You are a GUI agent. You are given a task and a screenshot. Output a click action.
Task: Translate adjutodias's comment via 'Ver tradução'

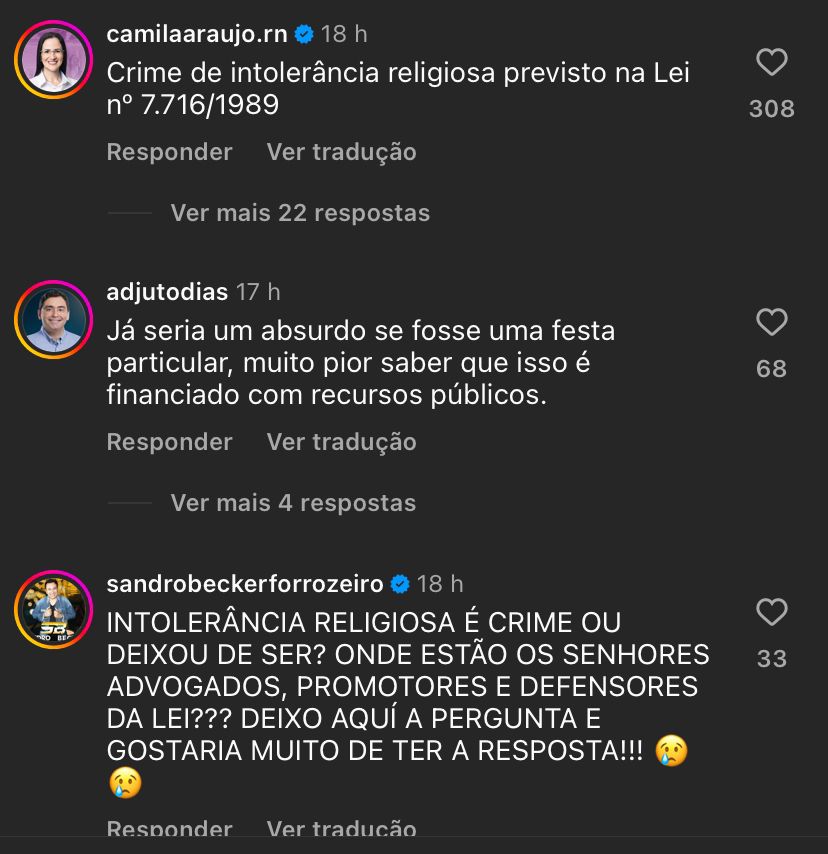(x=341, y=442)
